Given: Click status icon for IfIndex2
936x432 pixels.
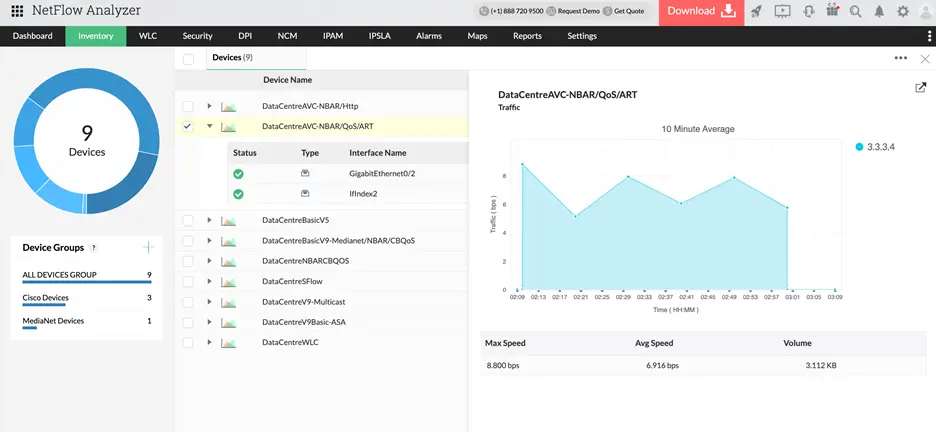Looking at the screenshot, I should point(238,194).
